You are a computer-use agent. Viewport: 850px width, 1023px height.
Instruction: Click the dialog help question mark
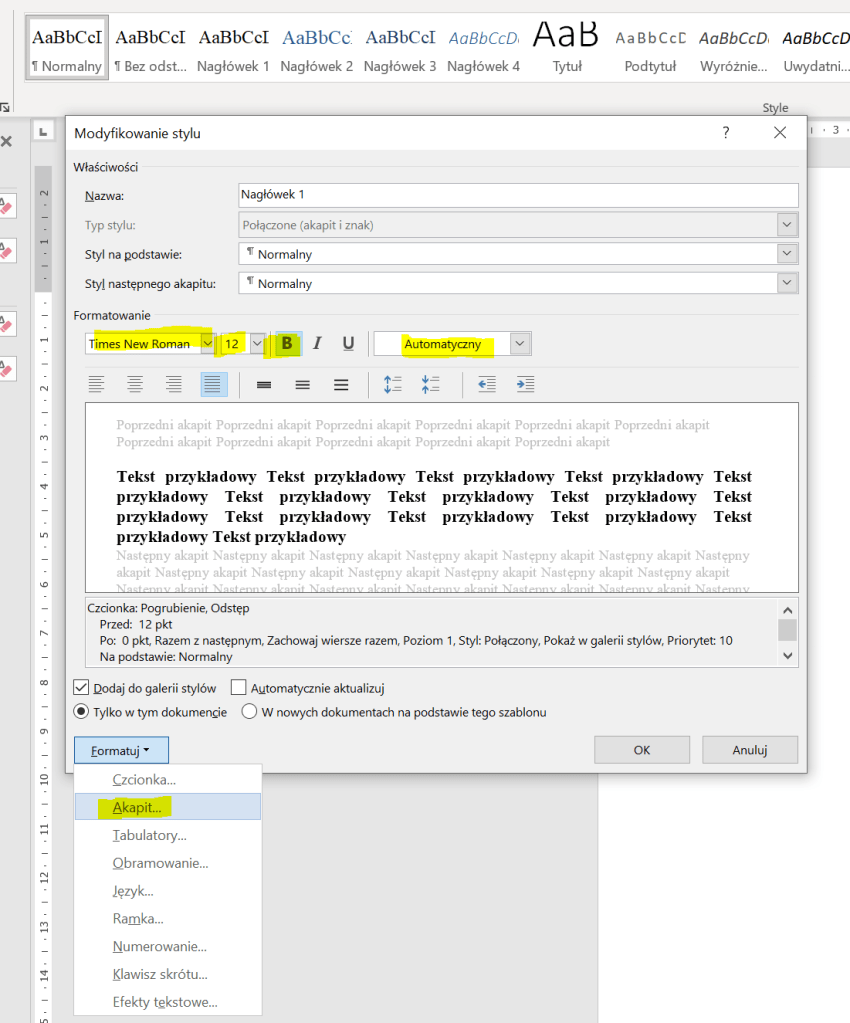tap(726, 133)
